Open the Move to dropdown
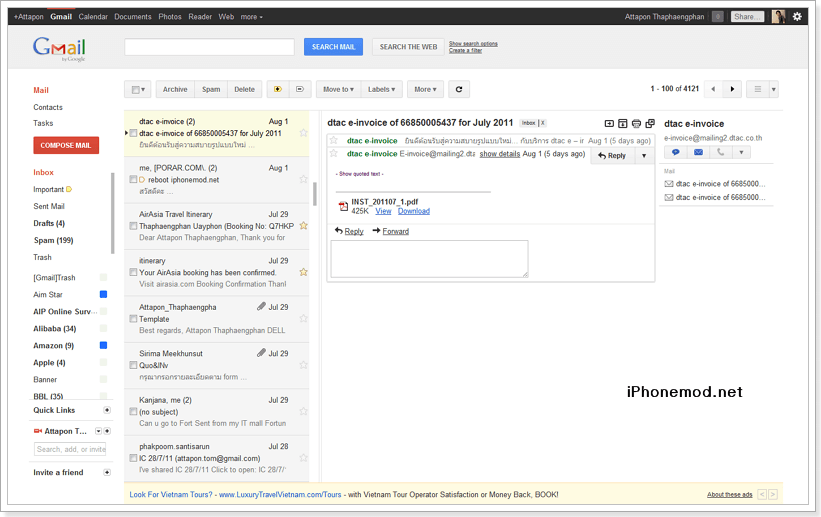Image resolution: width=821 pixels, height=517 pixels. click(x=338, y=89)
